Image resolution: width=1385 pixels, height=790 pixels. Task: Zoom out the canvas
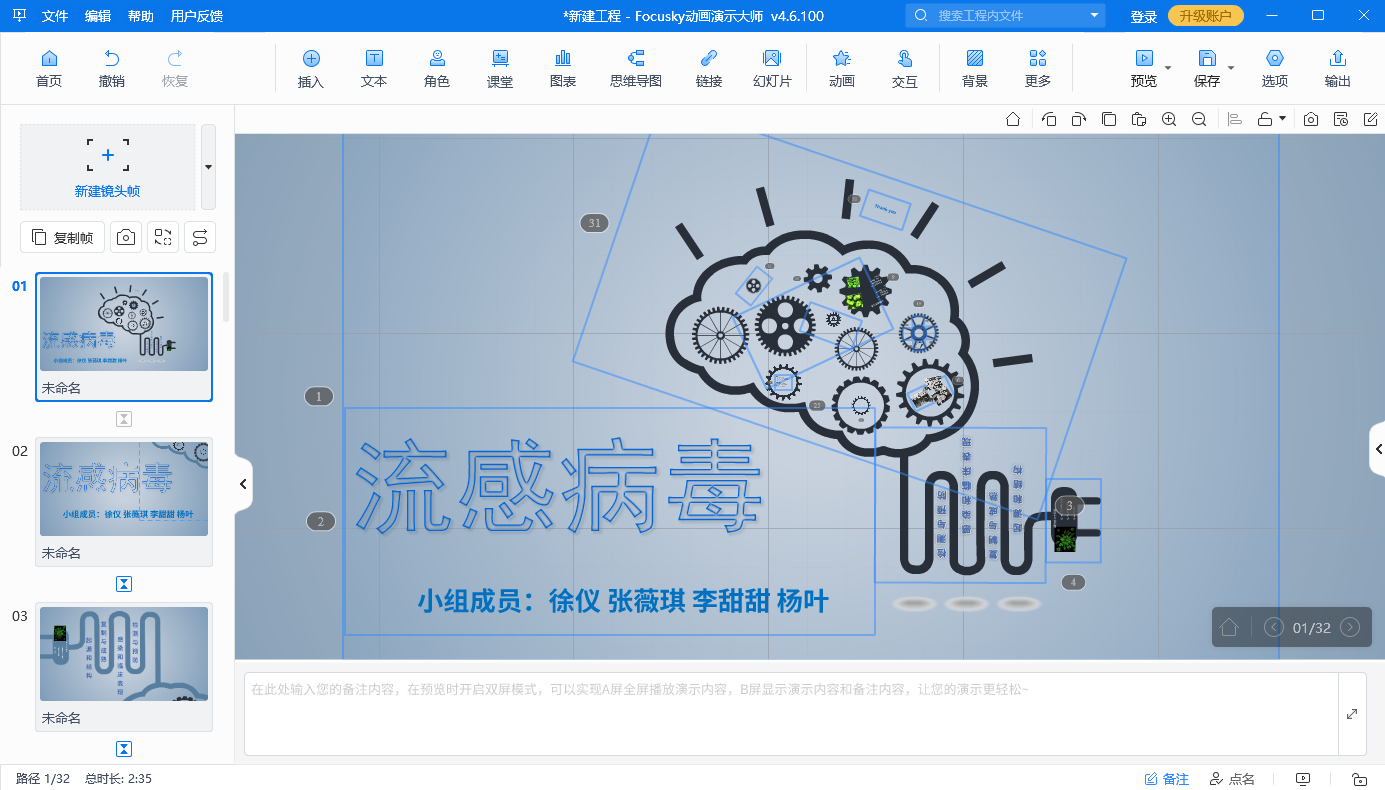(x=1199, y=119)
